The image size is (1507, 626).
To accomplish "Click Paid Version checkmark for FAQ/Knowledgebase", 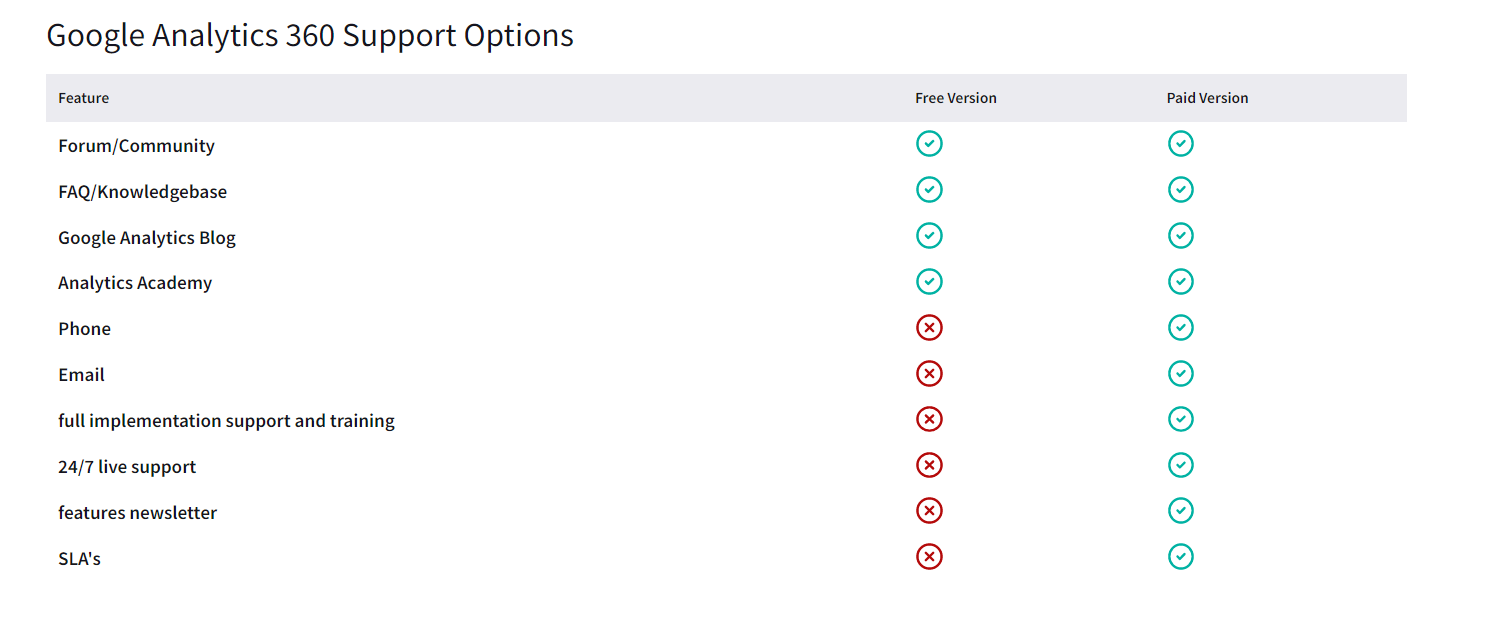I will pyautogui.click(x=1181, y=190).
